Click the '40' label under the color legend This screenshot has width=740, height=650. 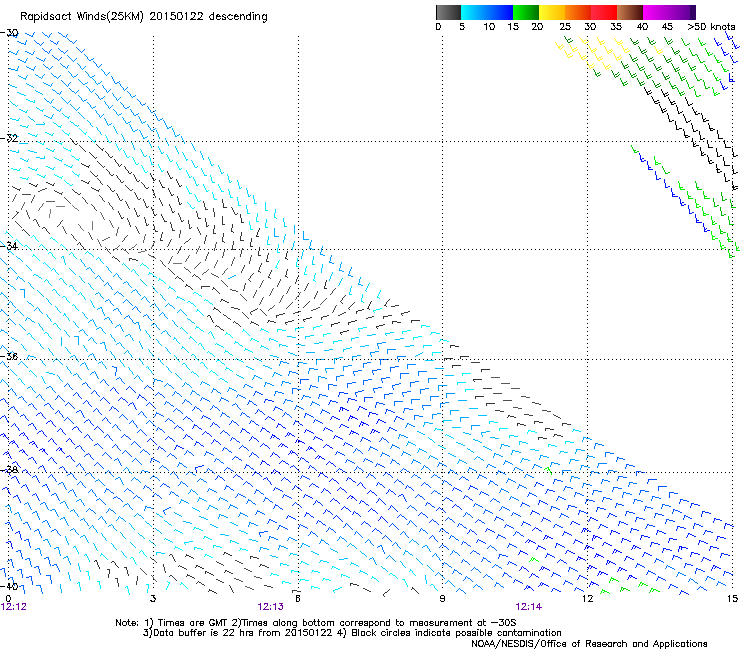pyautogui.click(x=642, y=27)
